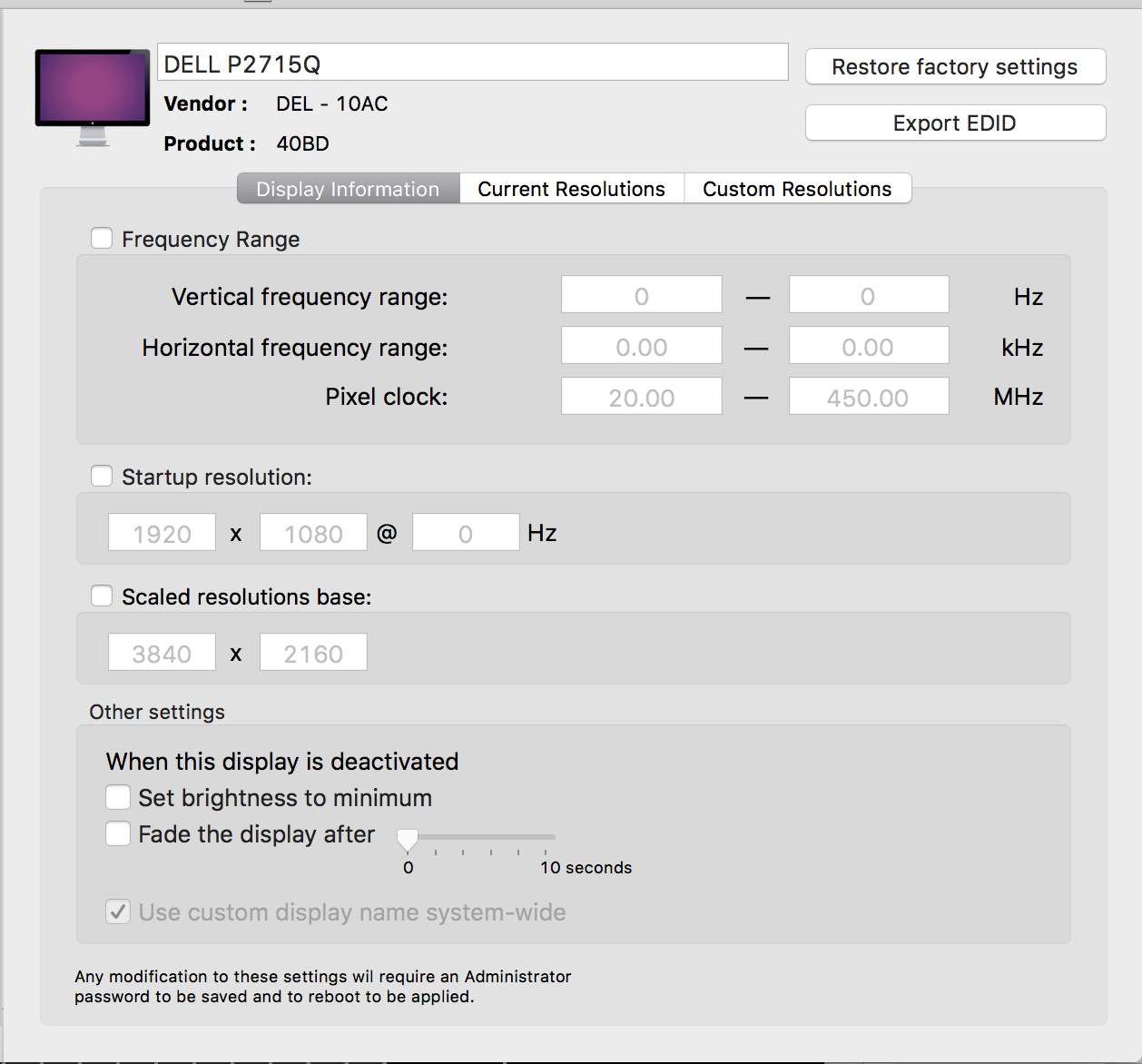Click the DELL P2715Q display name field
Screen dimensions: 1142x1064
[x=473, y=63]
